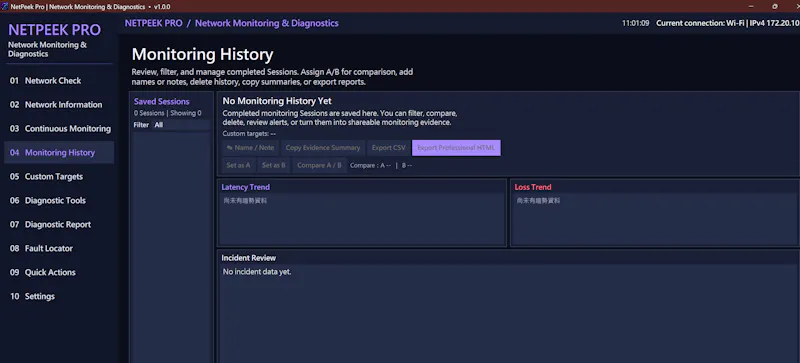Click the 'Compare : A --' label
Image resolution: width=800 pixels, height=363 pixels.
tap(370, 166)
